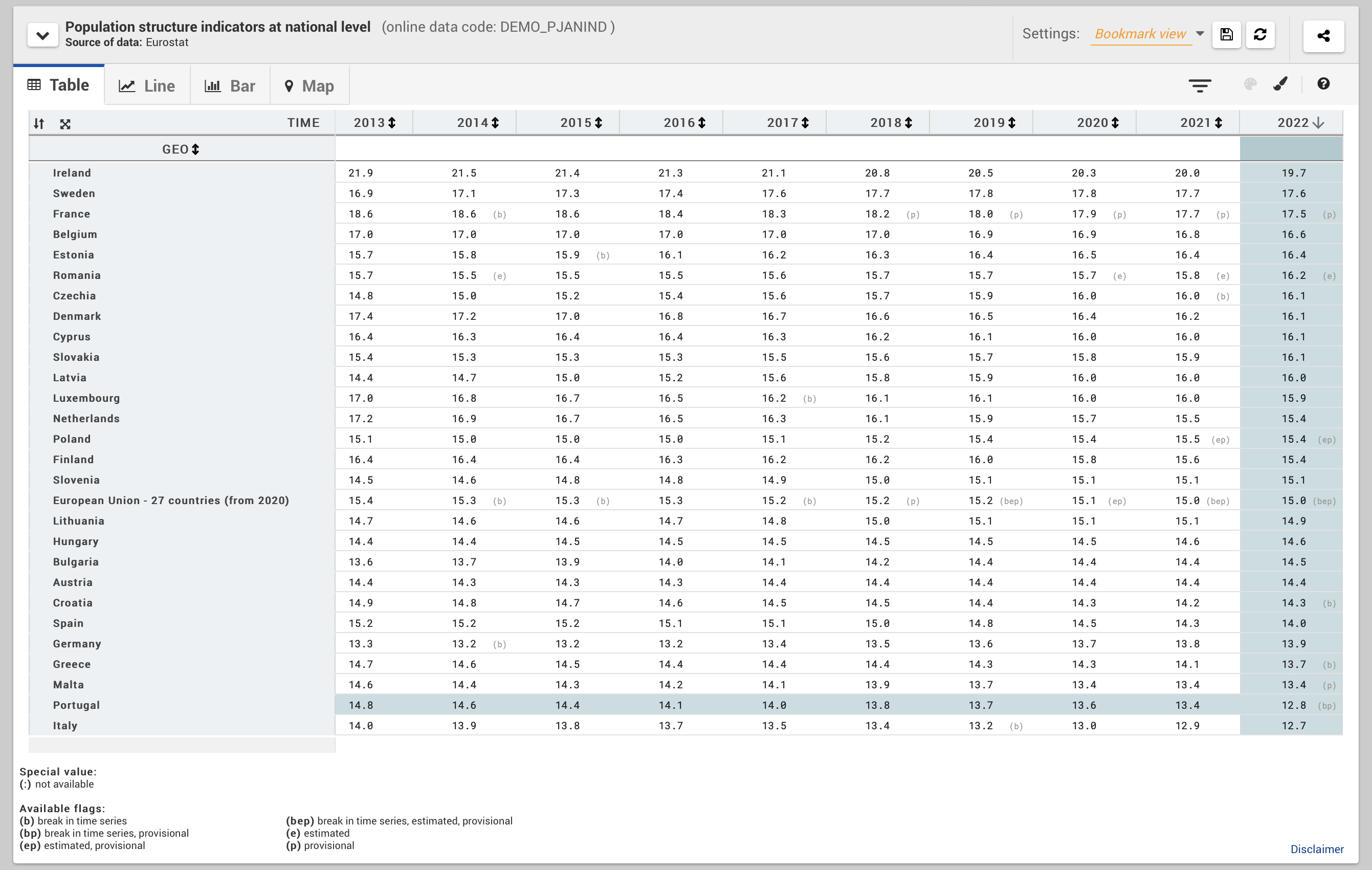Image resolution: width=1372 pixels, height=870 pixels.
Task: Click Ireland's 2013 value 21.9
Action: 361,173
